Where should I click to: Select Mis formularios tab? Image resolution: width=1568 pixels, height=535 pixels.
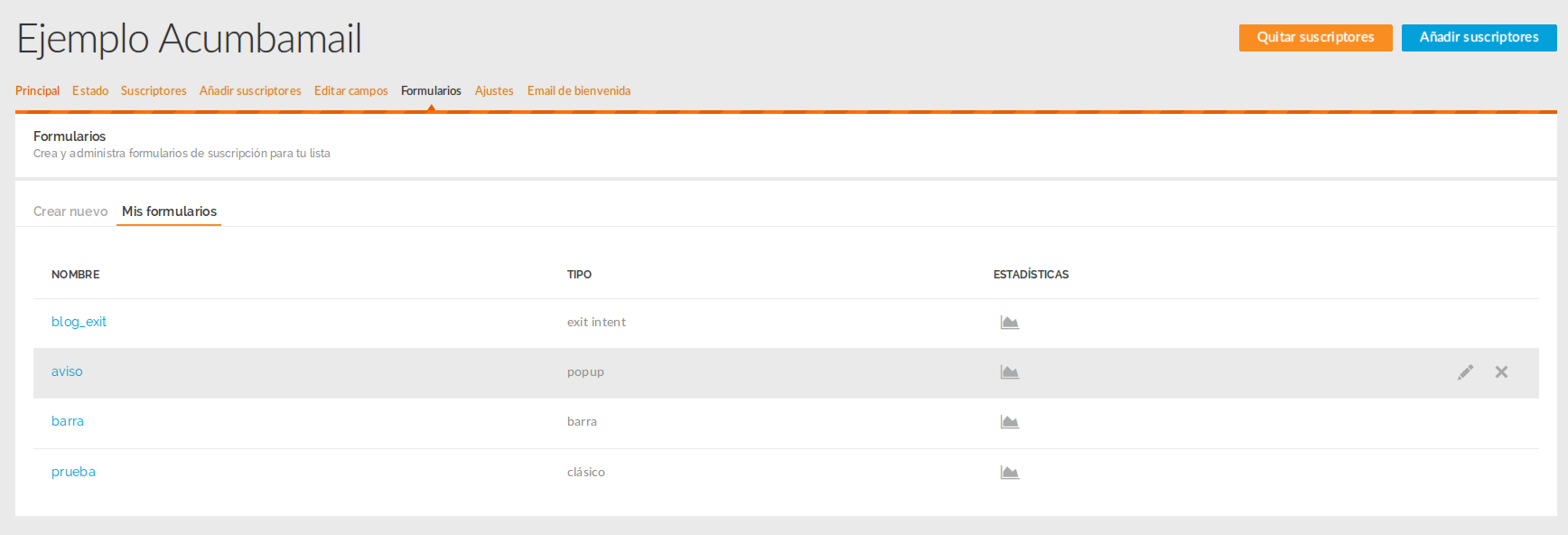(169, 211)
